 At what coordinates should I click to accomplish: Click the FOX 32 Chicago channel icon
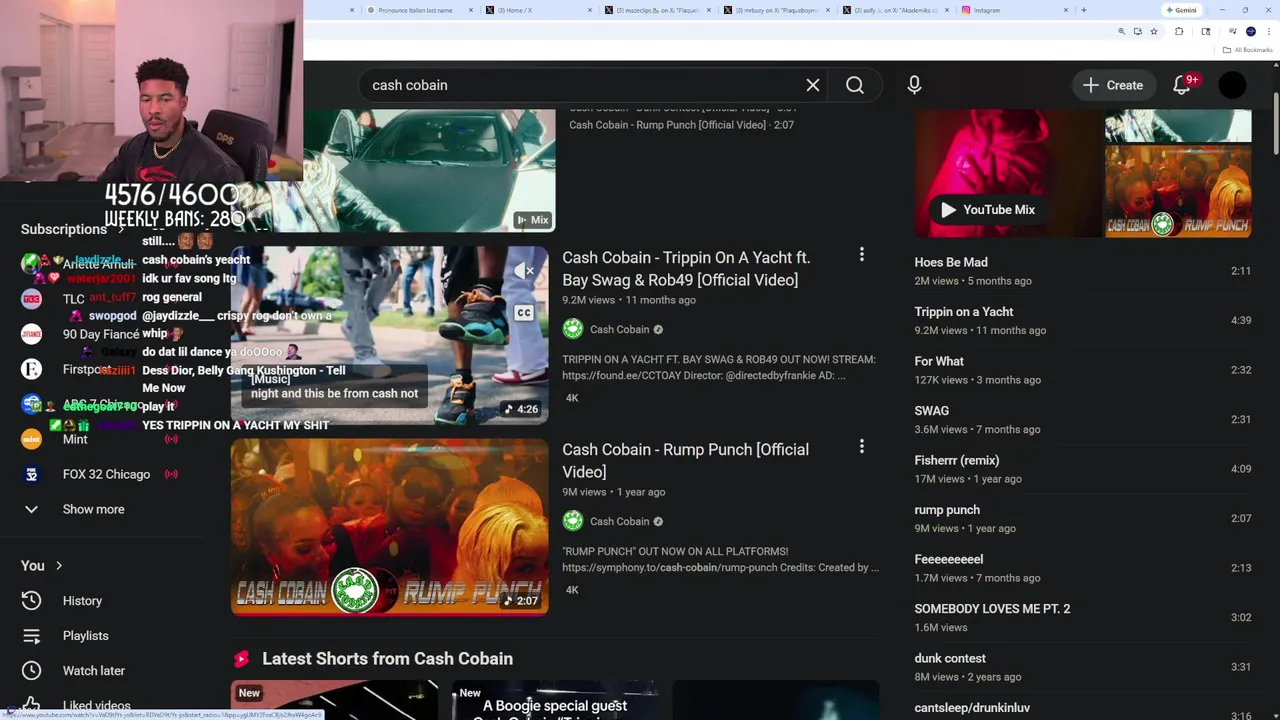click(31, 474)
